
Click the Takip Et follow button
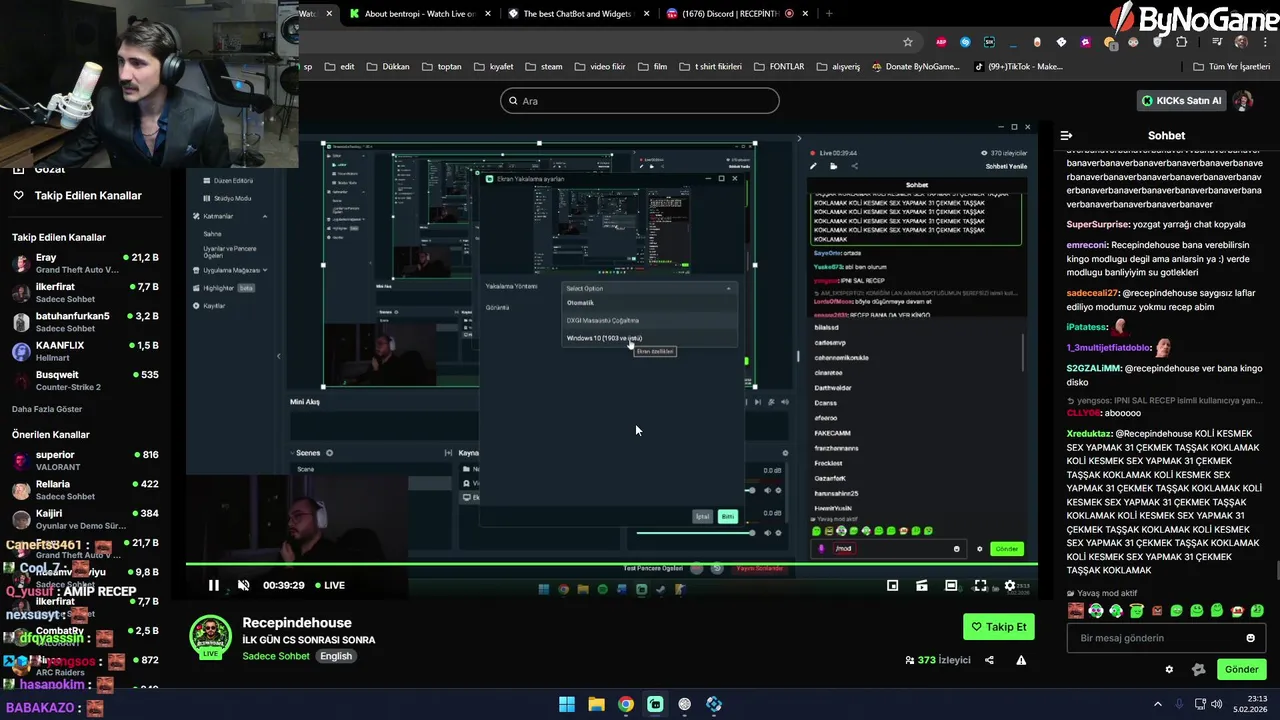coord(998,627)
